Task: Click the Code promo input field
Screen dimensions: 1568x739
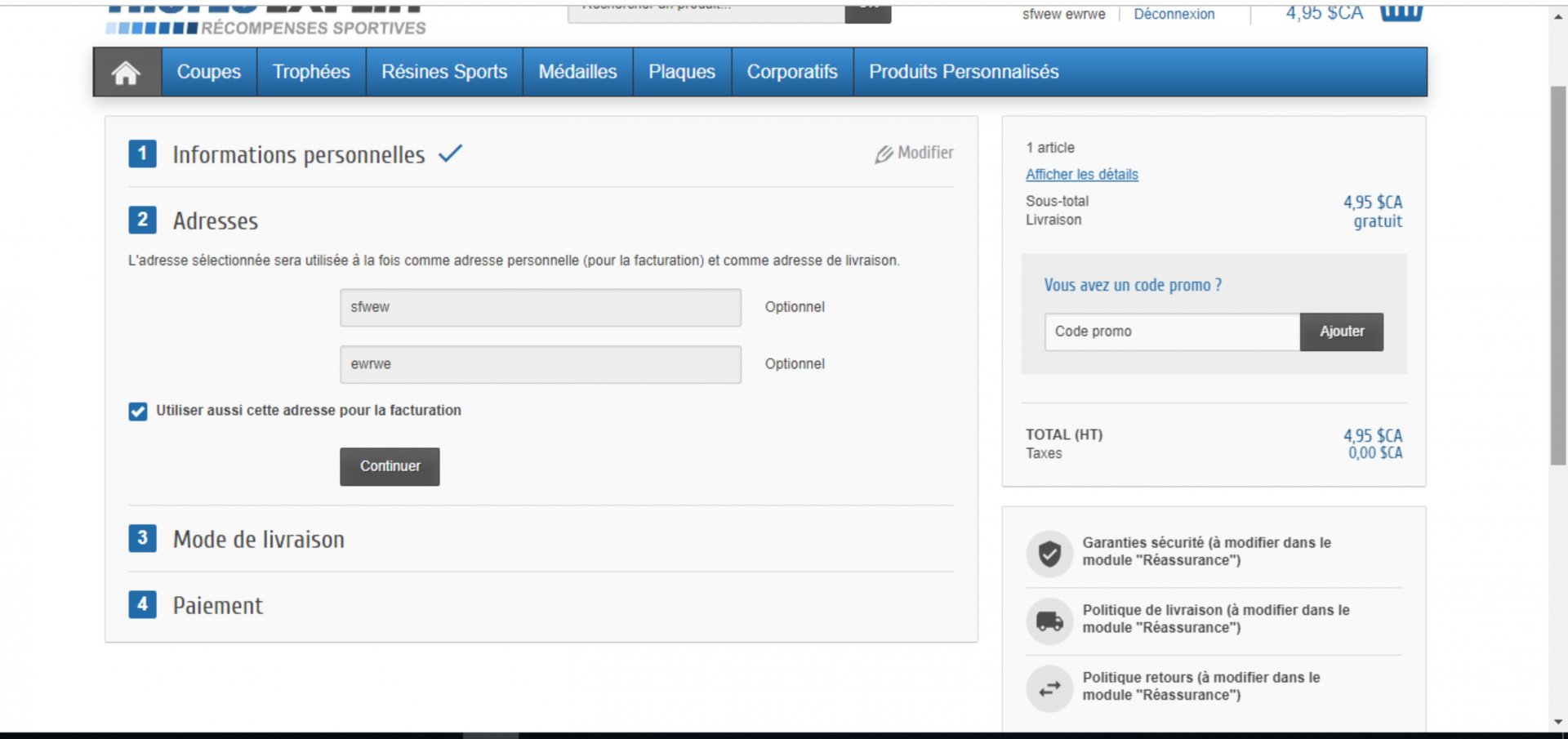Action: point(1172,332)
